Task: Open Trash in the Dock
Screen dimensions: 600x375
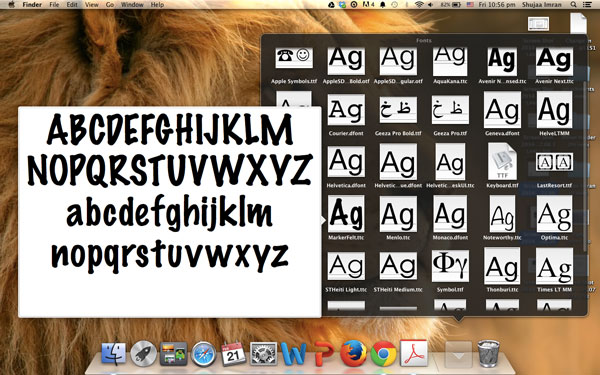Action: click(489, 354)
